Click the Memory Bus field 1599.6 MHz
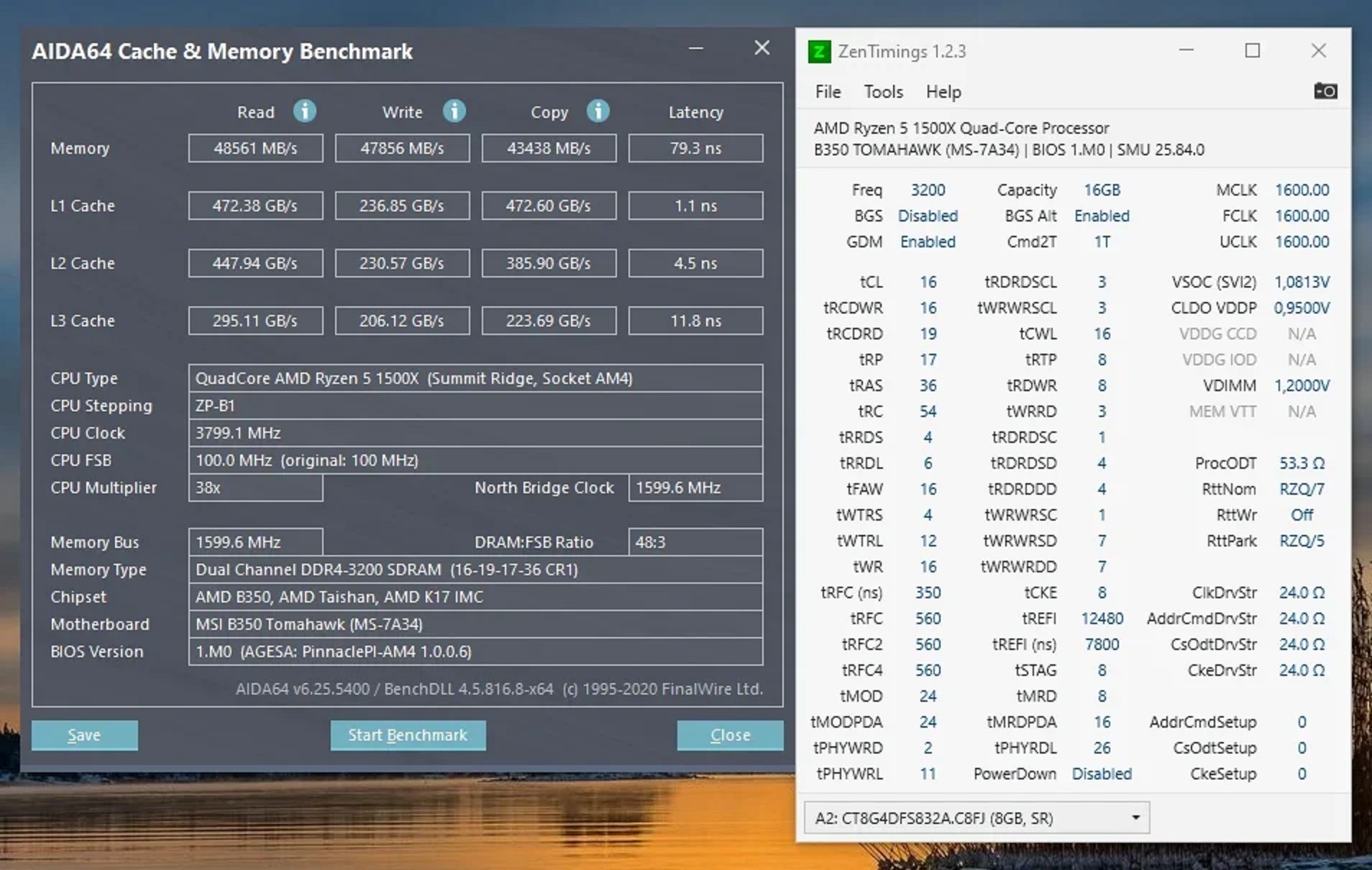Viewport: 1372px width, 870px height. [255, 542]
